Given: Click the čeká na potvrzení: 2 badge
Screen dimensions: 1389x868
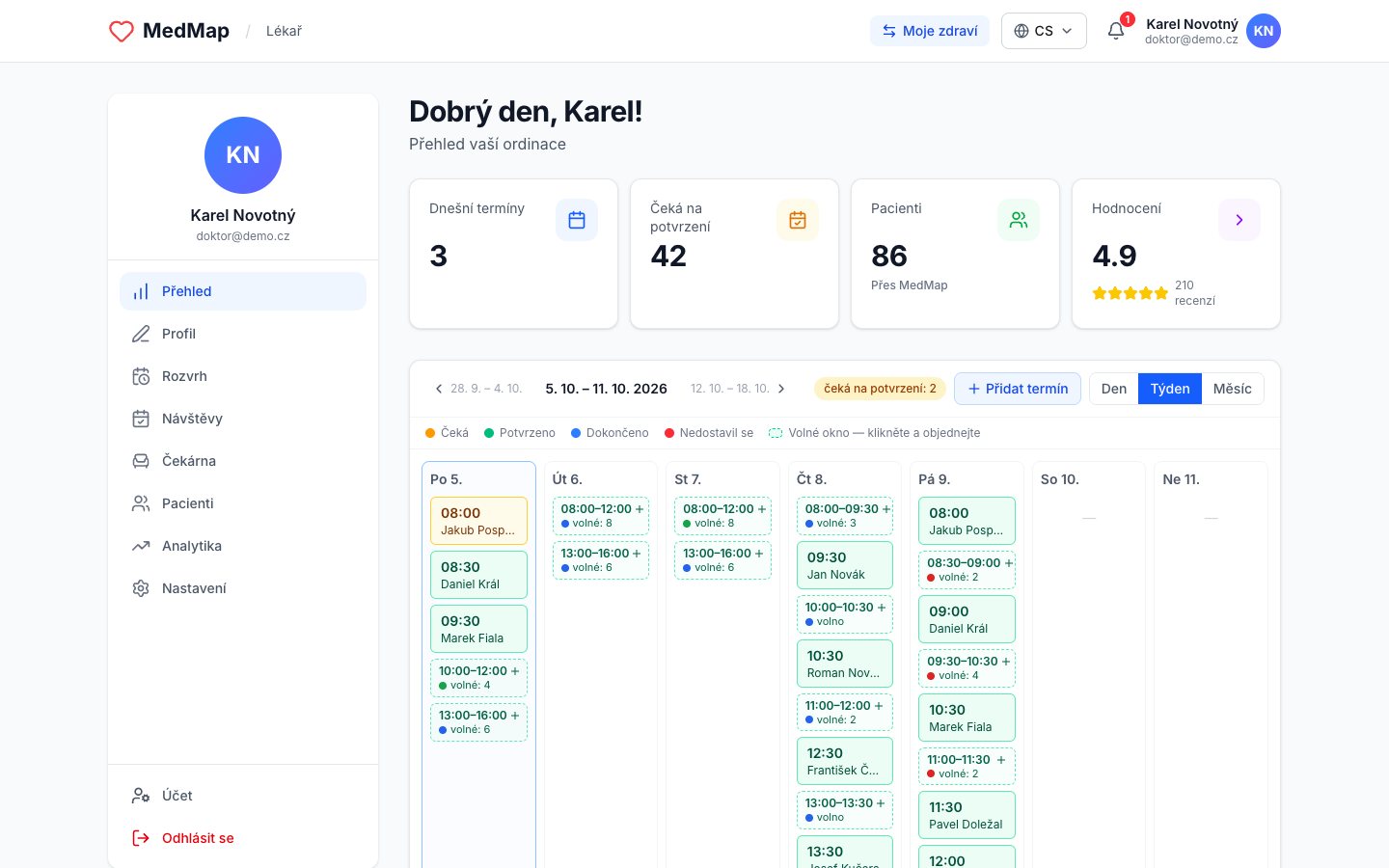Looking at the screenshot, I should tap(880, 389).
